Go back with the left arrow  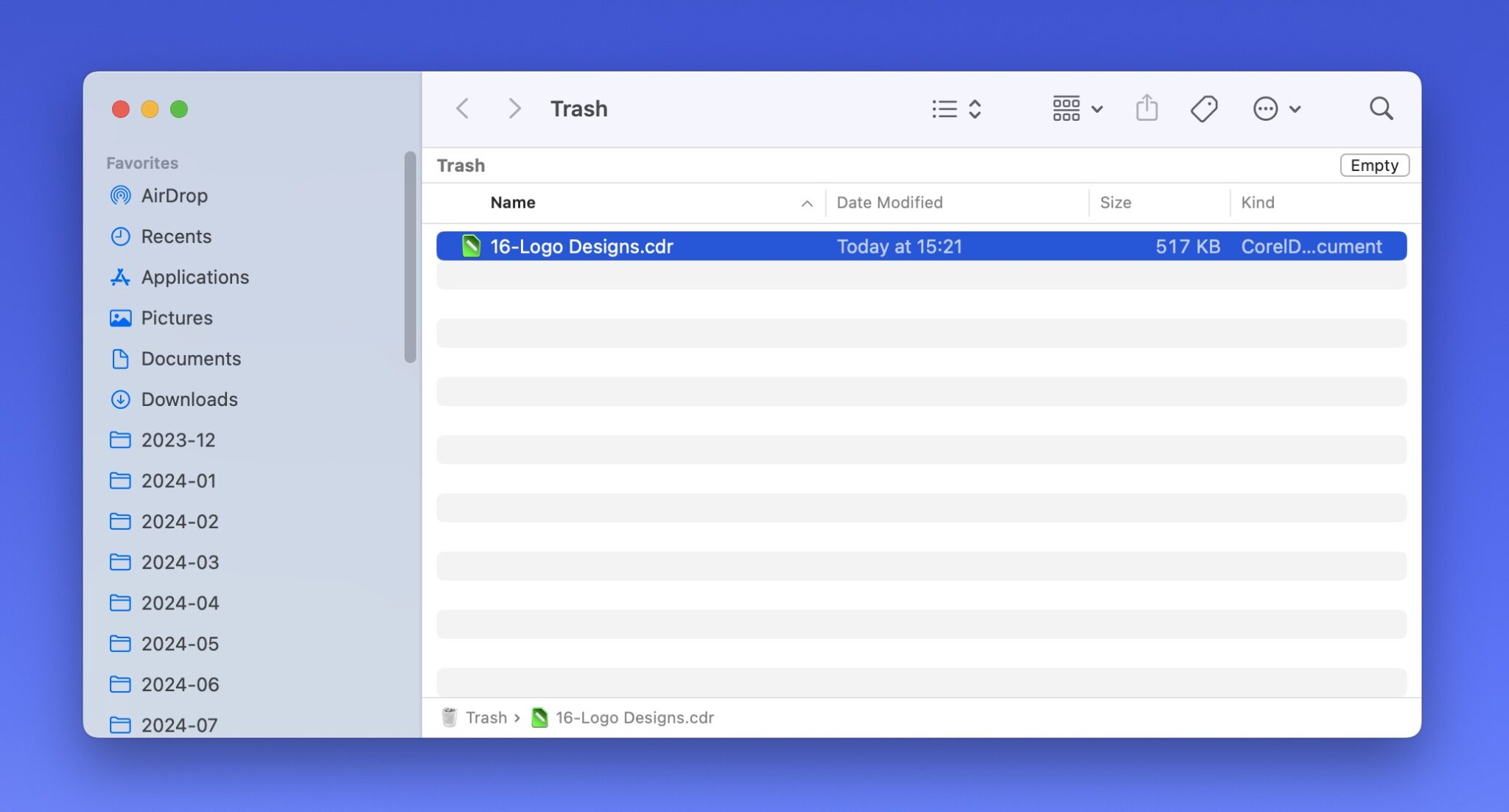pos(463,108)
